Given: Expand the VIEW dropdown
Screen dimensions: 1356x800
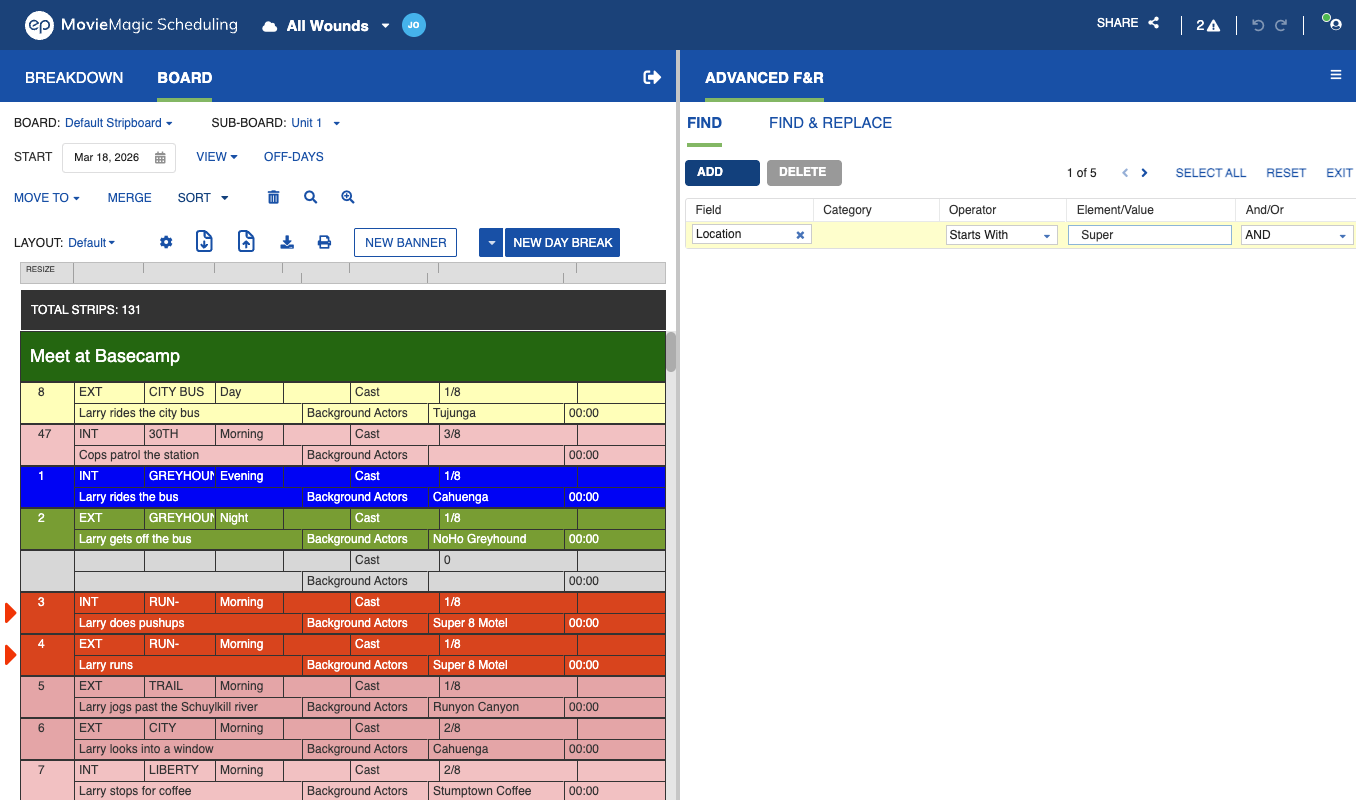Looking at the screenshot, I should (x=217, y=157).
